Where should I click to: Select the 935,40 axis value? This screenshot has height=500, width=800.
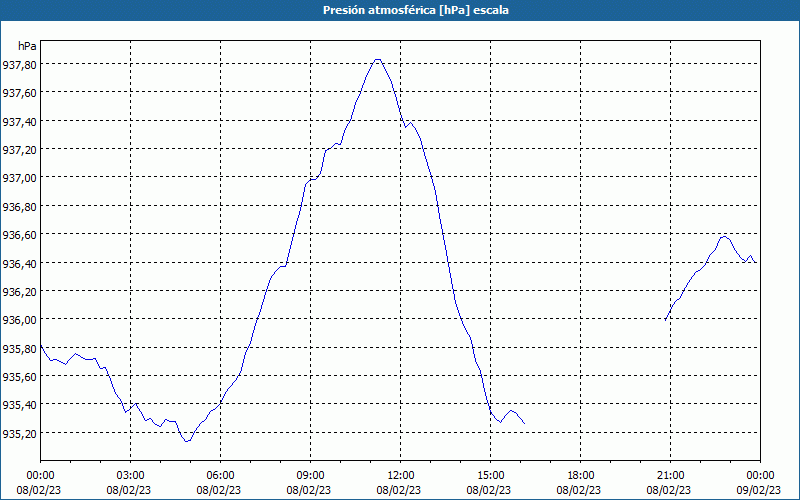19,405
